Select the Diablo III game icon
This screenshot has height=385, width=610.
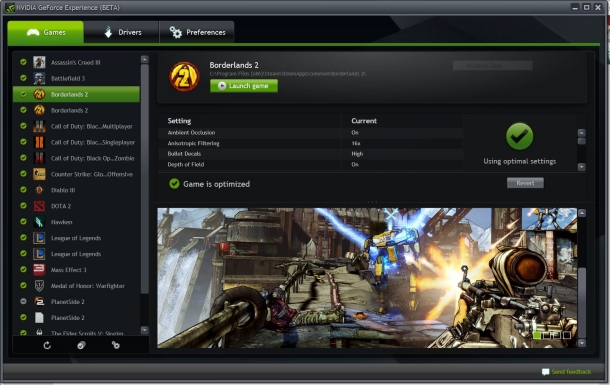click(x=39, y=190)
